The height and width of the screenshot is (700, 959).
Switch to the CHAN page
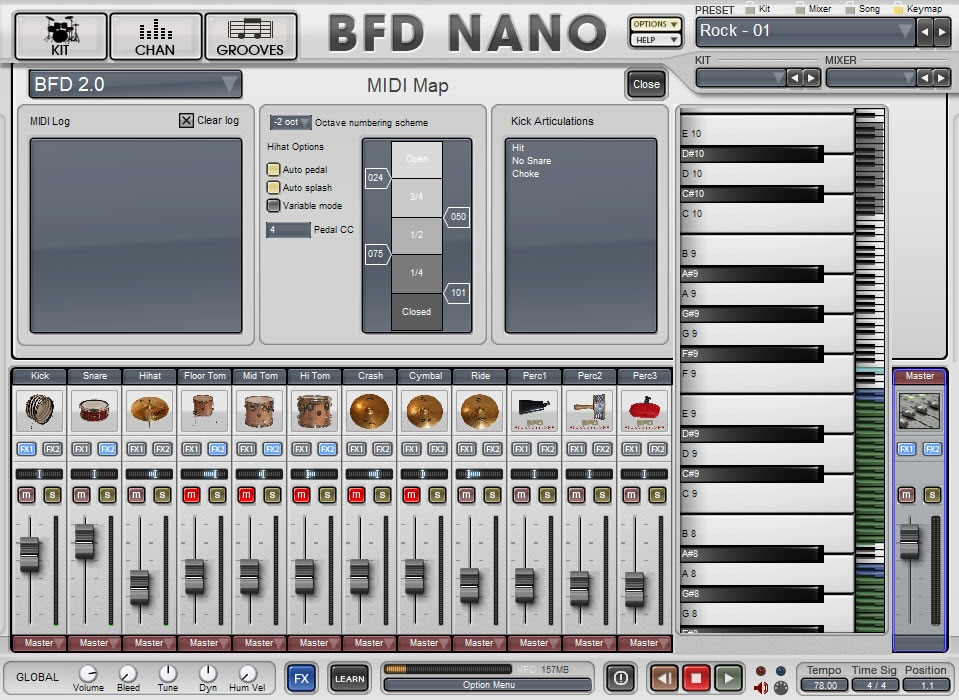tap(155, 37)
